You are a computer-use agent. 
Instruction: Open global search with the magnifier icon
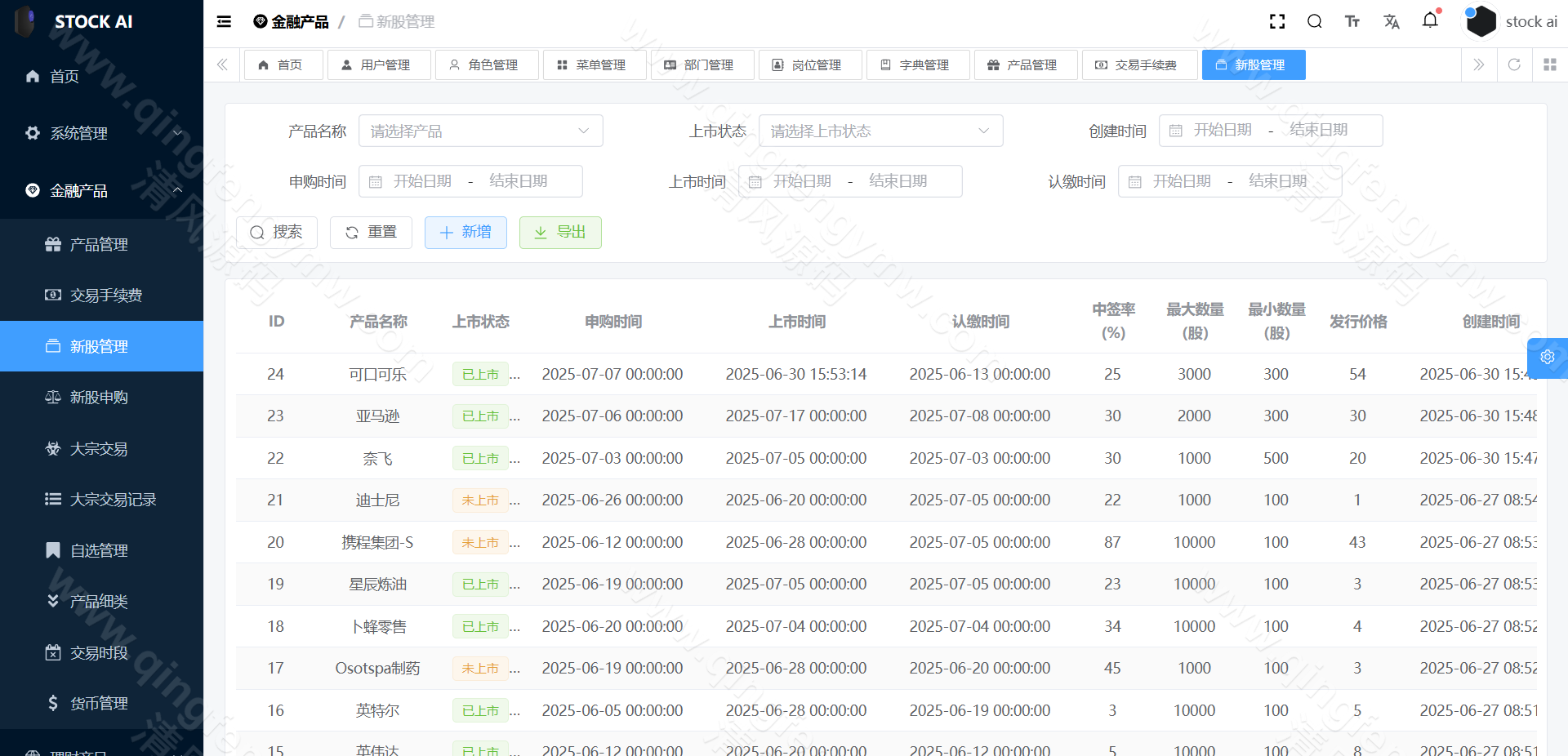1314,22
